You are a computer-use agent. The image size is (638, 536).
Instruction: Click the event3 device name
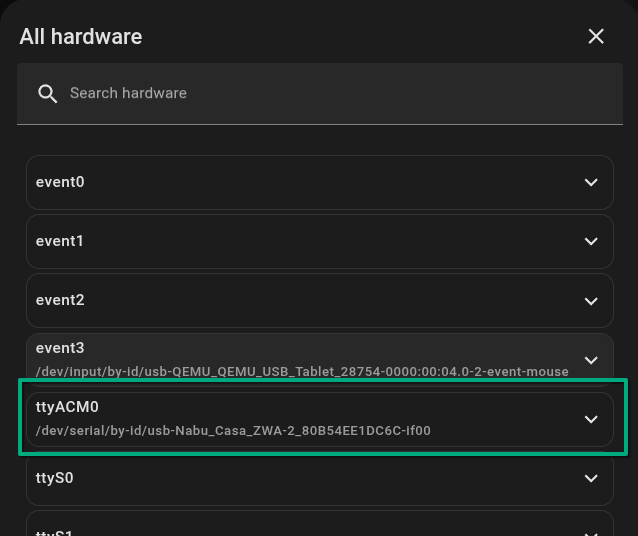[60, 348]
